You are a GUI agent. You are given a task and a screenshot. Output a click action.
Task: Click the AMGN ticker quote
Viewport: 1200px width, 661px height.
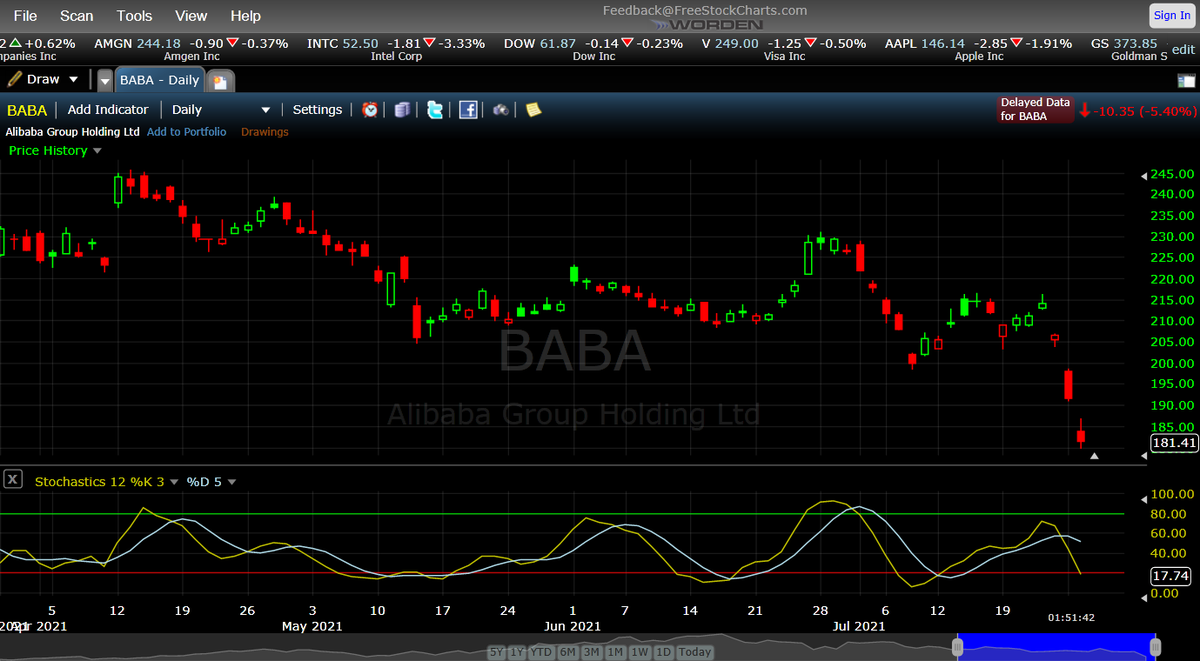(190, 50)
